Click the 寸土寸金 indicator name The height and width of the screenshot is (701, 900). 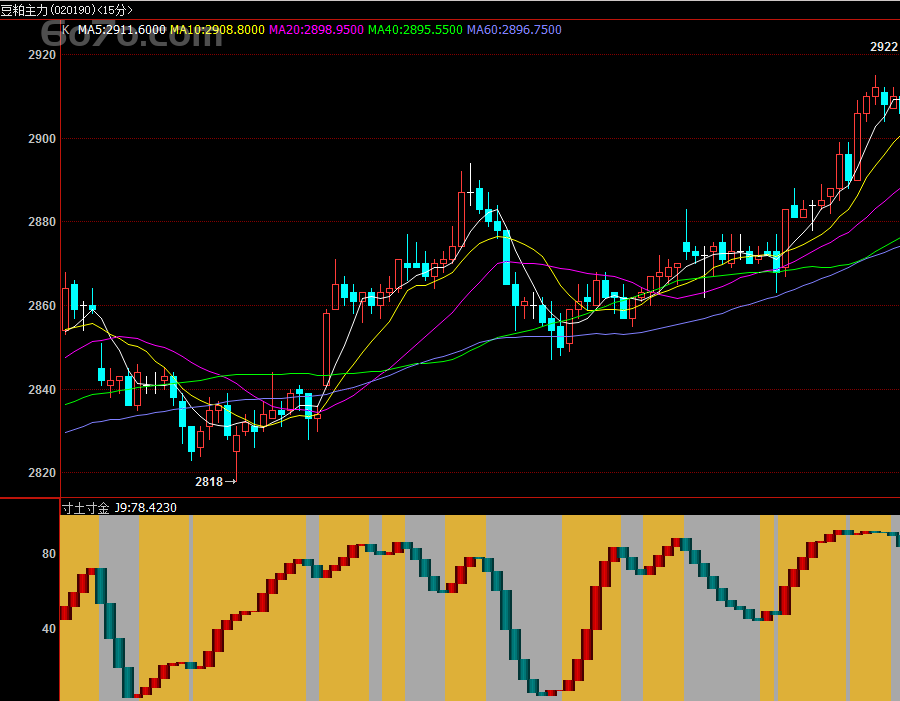[x=85, y=508]
